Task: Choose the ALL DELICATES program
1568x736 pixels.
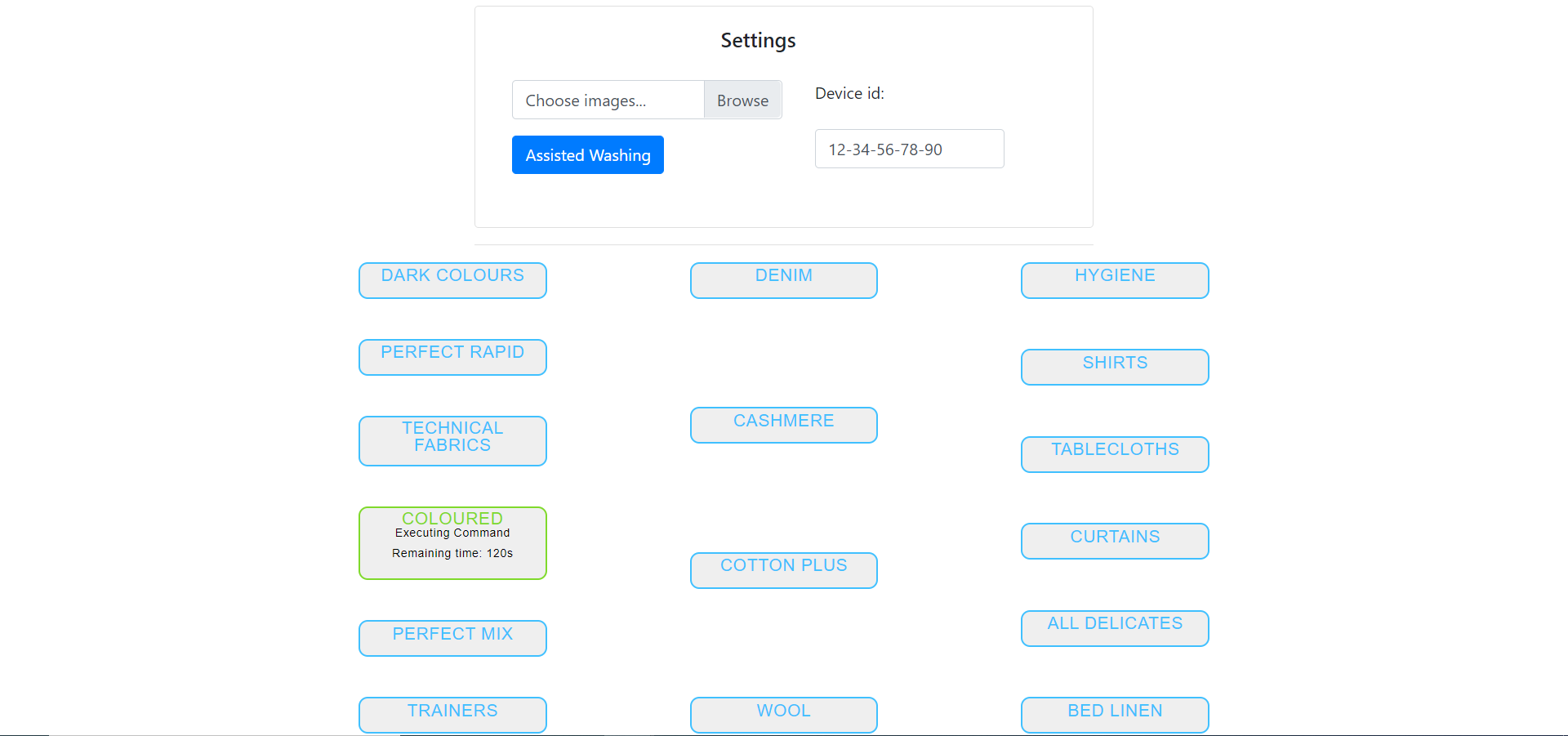Action: point(1114,628)
